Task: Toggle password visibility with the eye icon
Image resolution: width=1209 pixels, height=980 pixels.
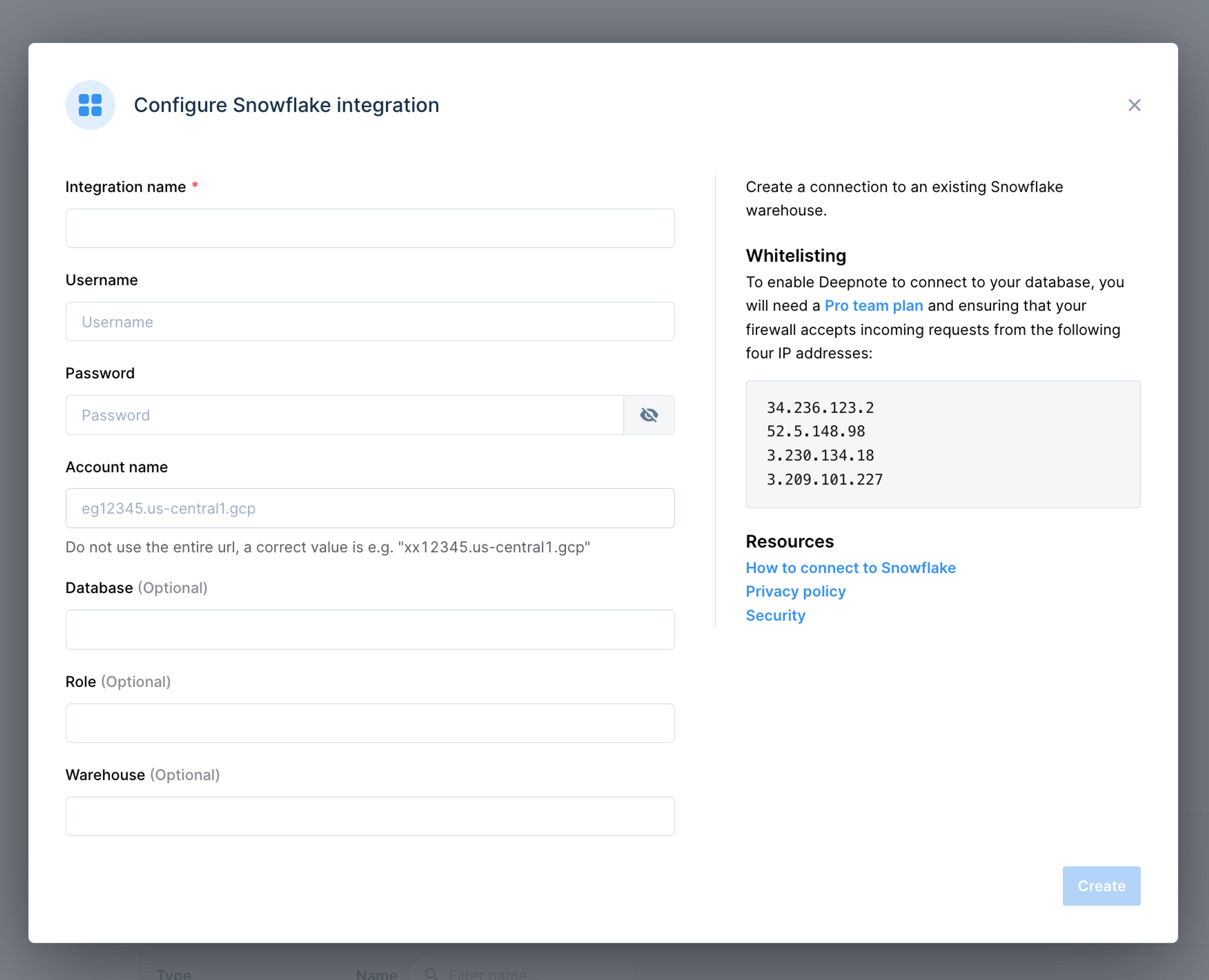Action: [649, 415]
